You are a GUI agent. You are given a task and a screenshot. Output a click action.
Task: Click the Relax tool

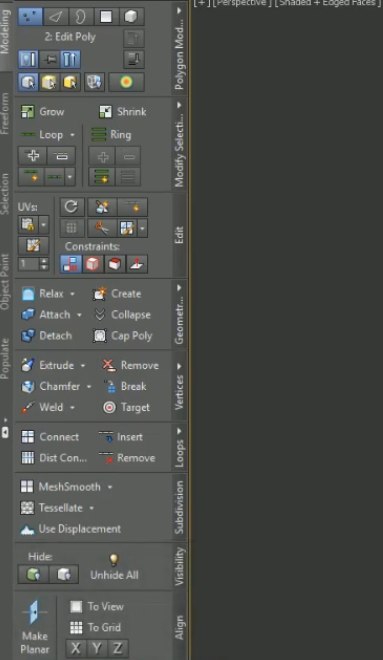point(43,293)
